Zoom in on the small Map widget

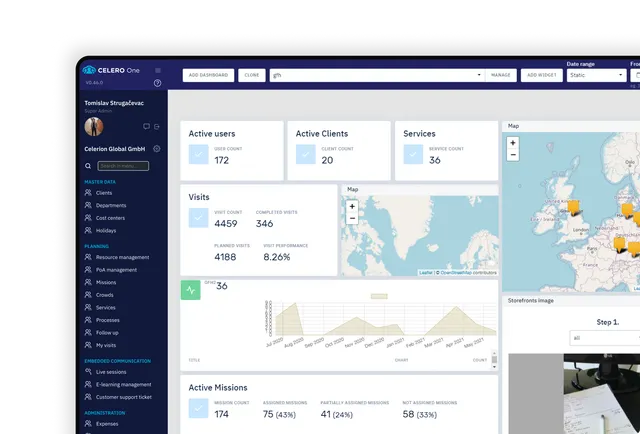click(352, 207)
